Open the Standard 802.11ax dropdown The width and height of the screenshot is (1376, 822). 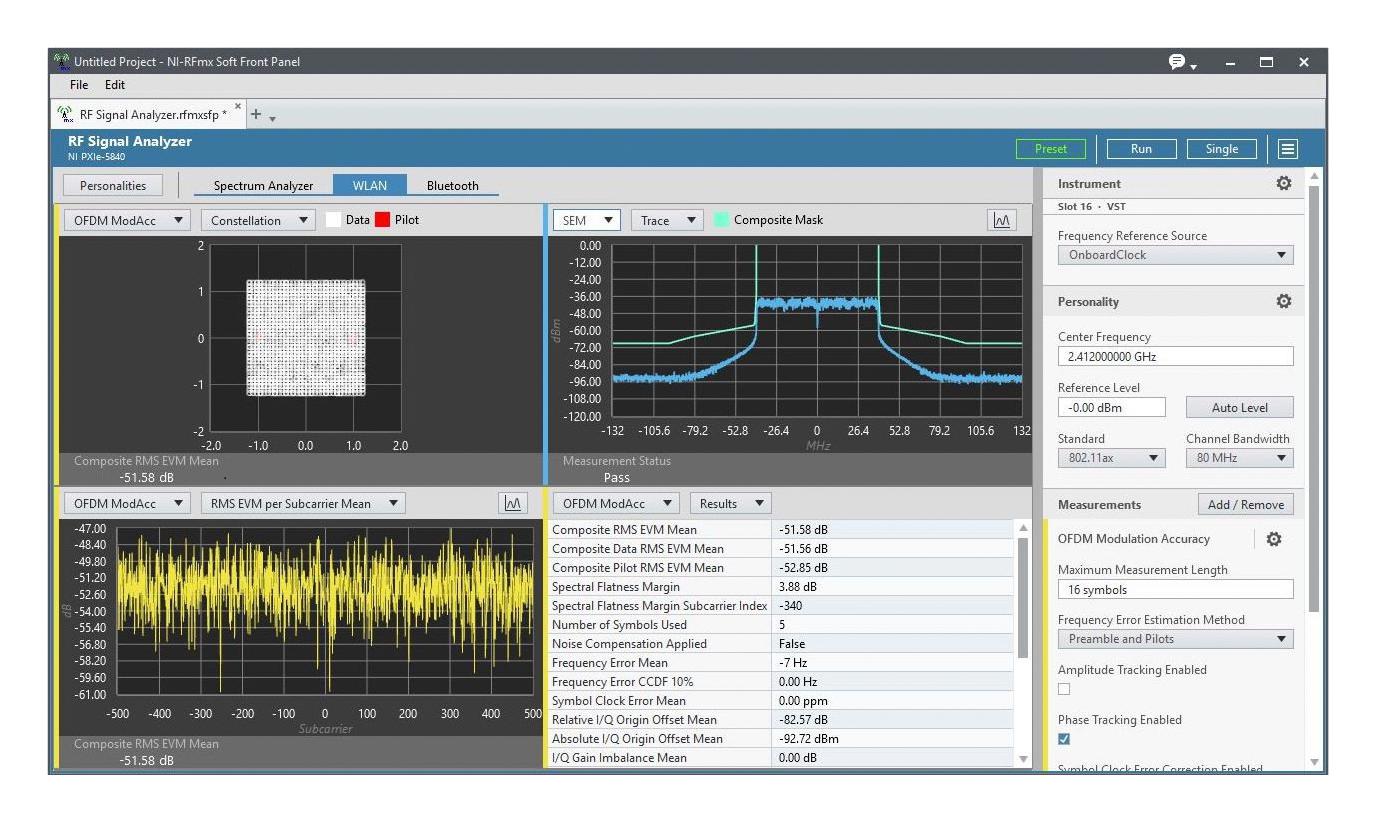coord(1111,458)
